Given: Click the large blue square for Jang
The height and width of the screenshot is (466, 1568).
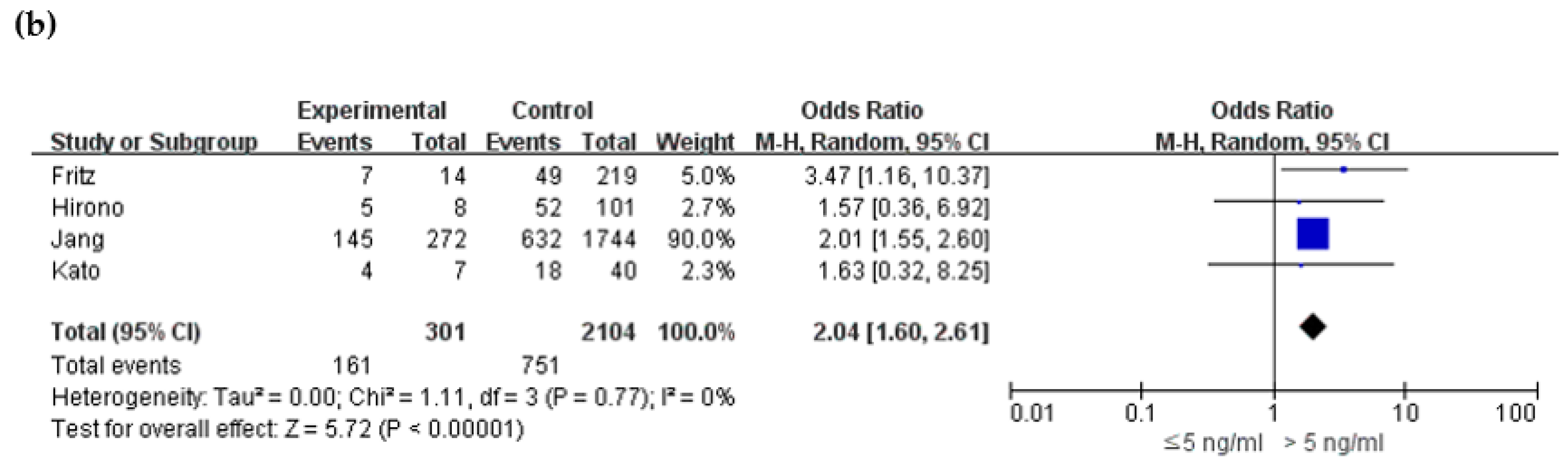Looking at the screenshot, I should point(1312,233).
